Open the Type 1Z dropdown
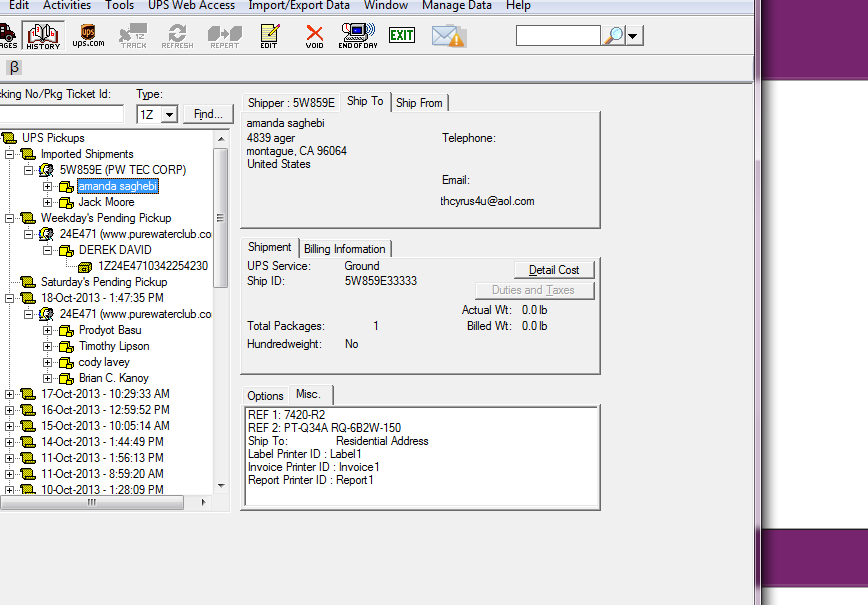 [x=169, y=115]
